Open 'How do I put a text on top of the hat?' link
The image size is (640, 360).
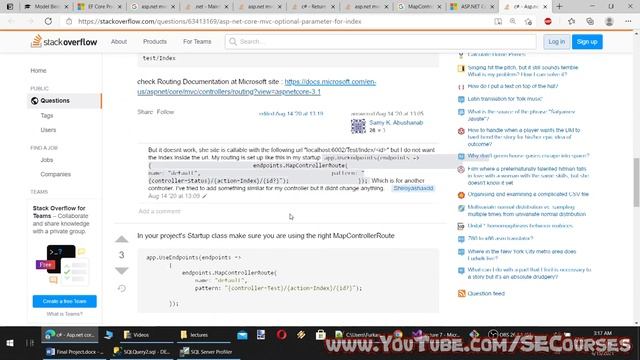coord(513,86)
